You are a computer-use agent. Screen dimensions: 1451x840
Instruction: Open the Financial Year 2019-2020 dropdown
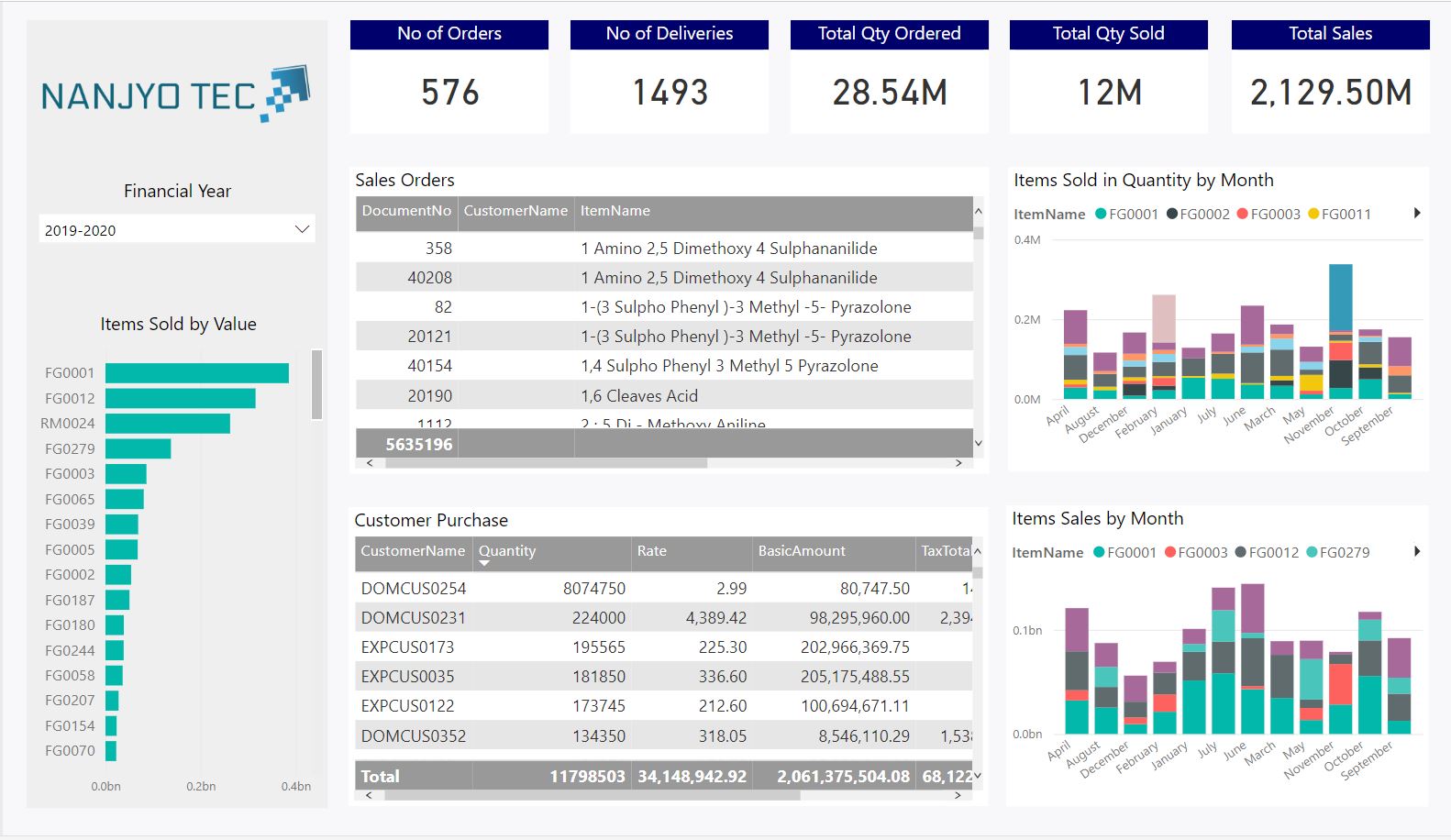[177, 229]
